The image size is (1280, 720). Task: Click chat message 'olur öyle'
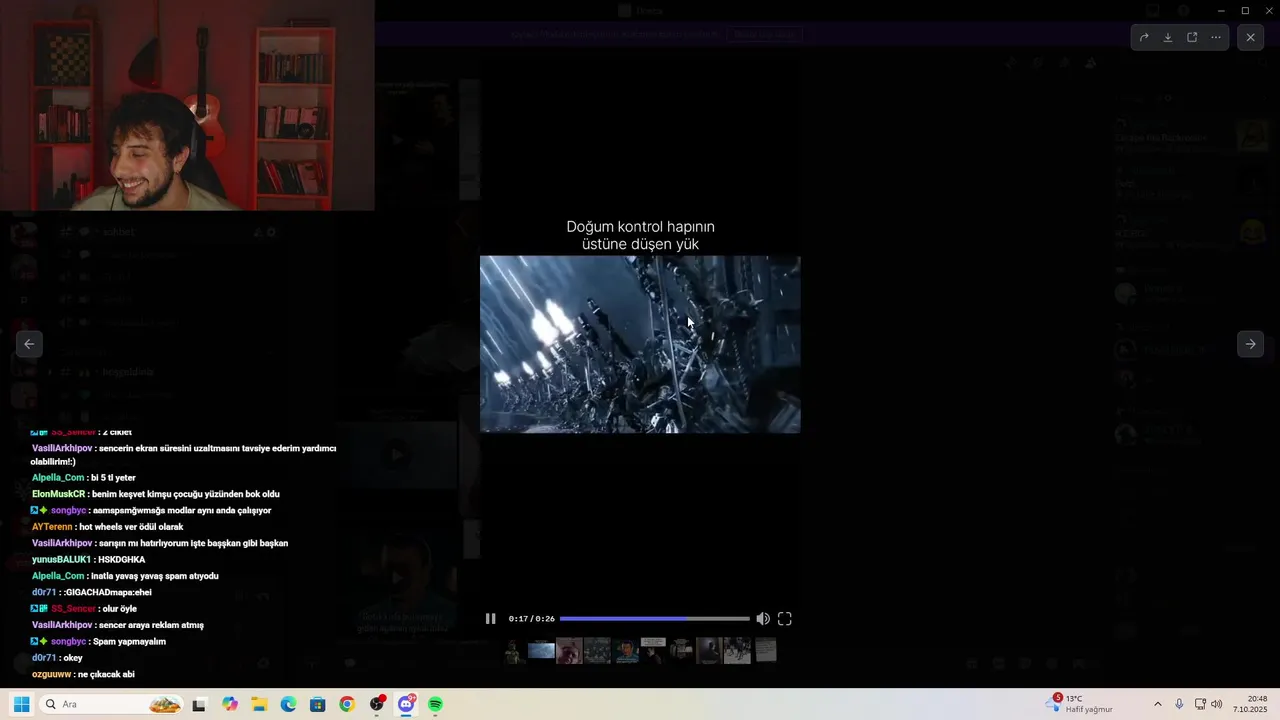[119, 608]
